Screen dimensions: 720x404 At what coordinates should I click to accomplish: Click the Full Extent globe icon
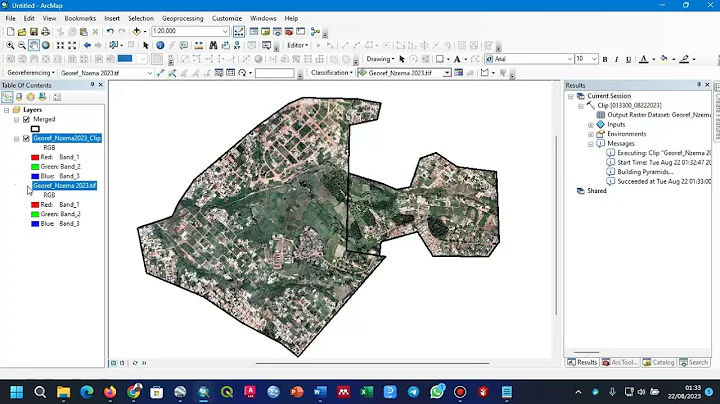45,45
